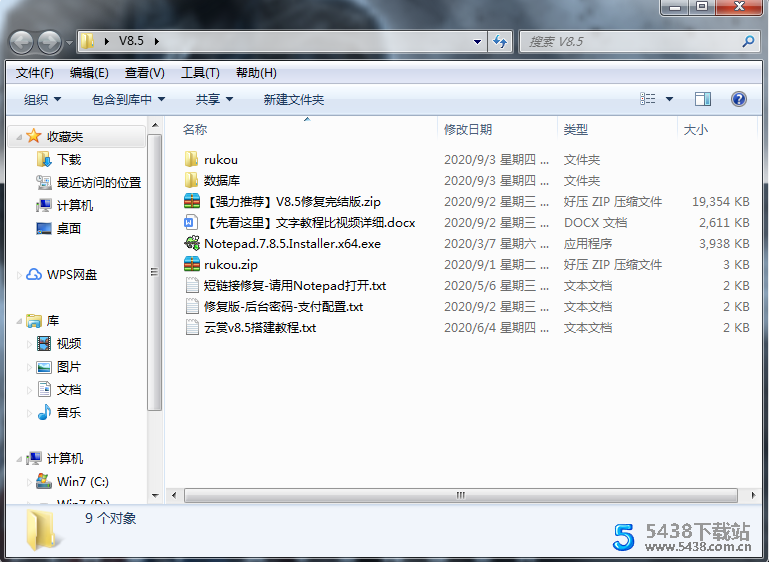Click the arrow after V8.5 in breadcrumb
This screenshot has width=769, height=562.
[156, 41]
